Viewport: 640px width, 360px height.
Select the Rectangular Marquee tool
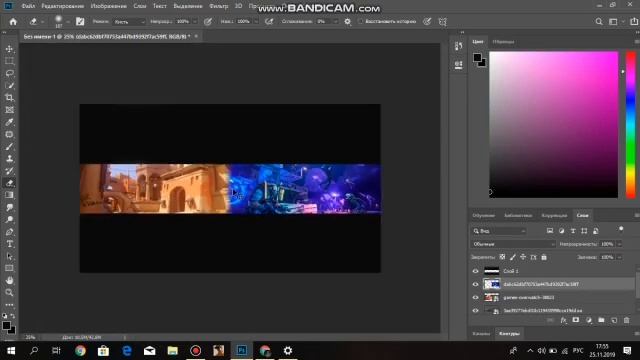pos(9,61)
